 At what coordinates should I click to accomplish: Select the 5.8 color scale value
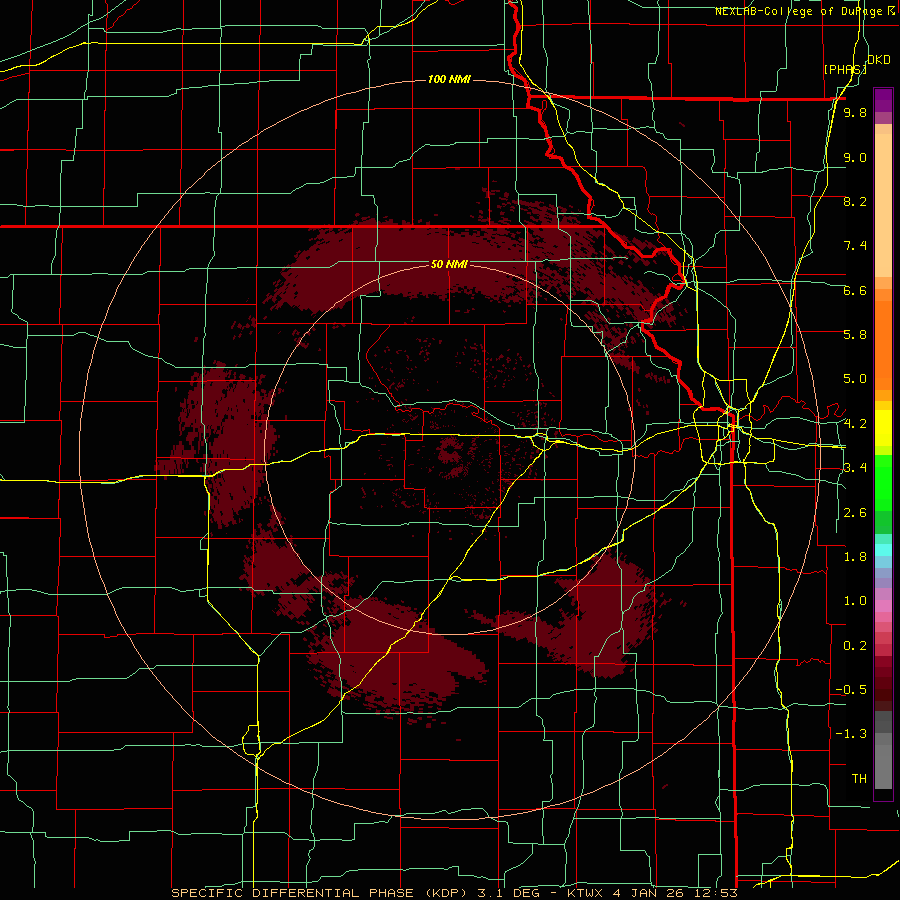click(855, 335)
